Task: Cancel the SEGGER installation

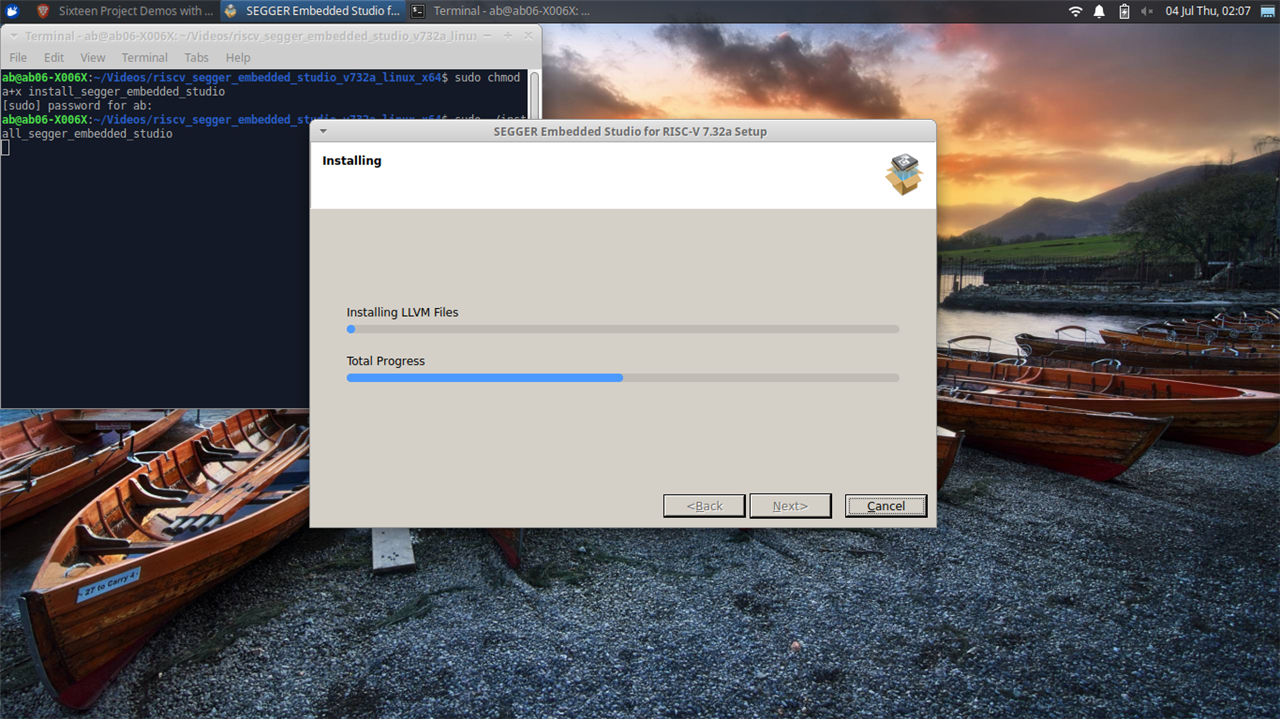Action: click(x=886, y=506)
